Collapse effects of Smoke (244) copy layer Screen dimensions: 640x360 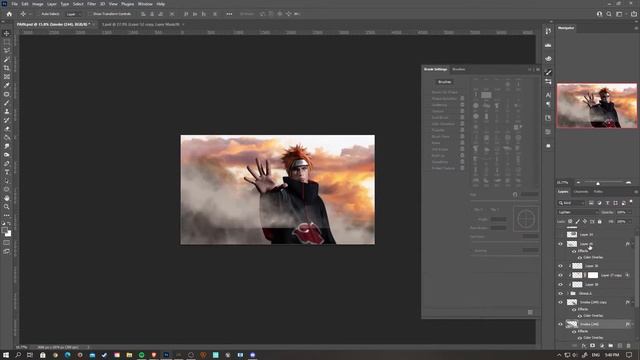pos(633,302)
